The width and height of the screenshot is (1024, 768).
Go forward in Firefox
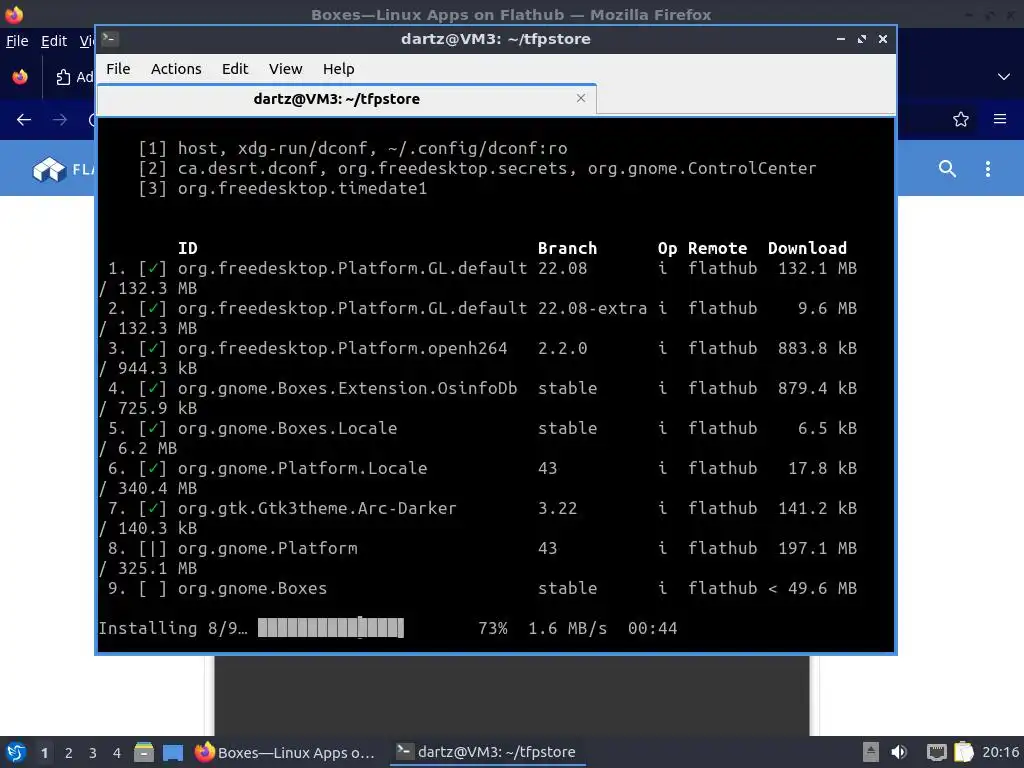pyautogui.click(x=59, y=120)
